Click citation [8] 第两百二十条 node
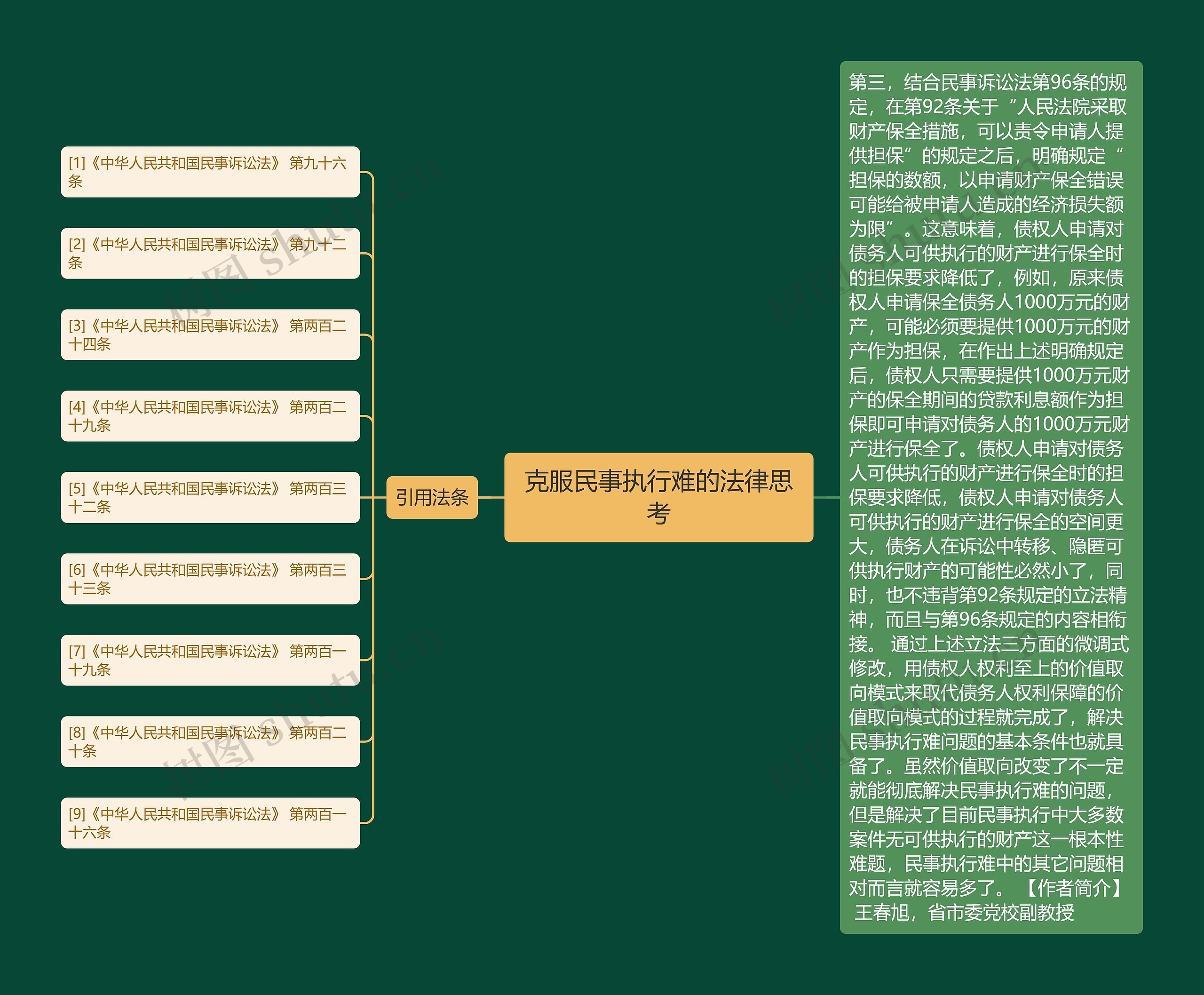This screenshot has height=995, width=1204. pos(210,742)
